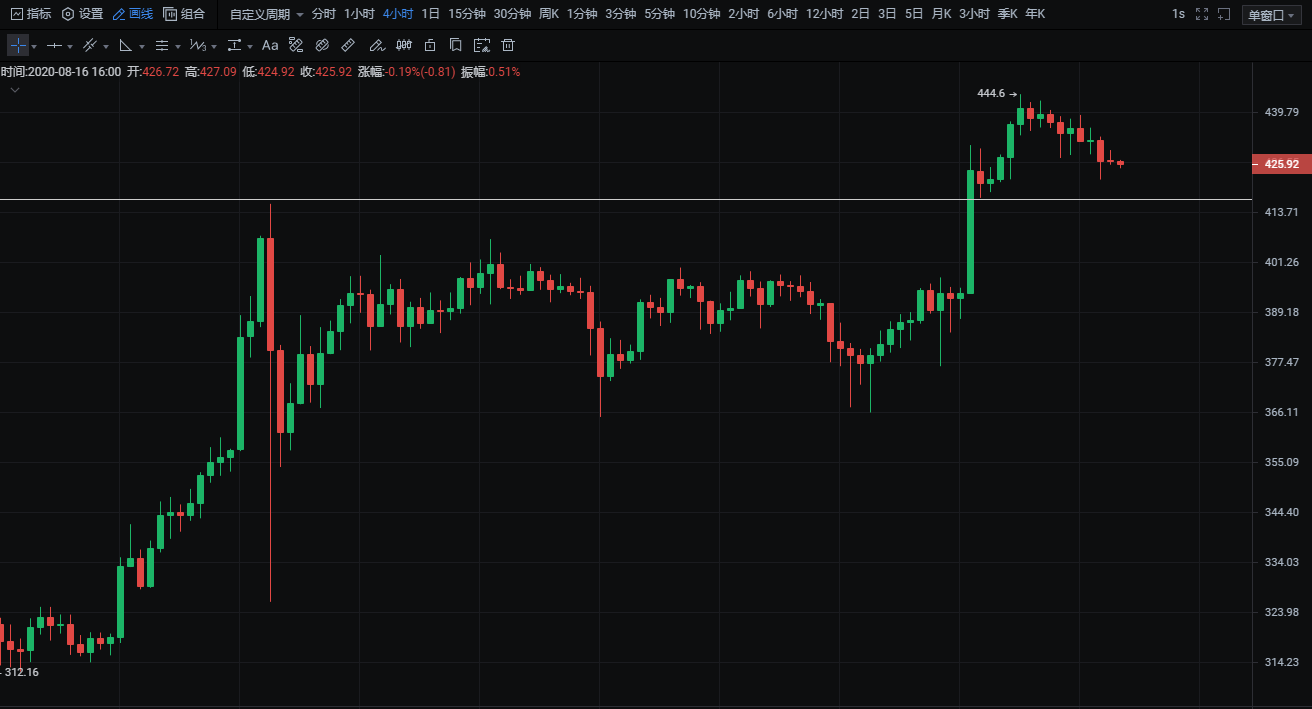1312x709 pixels.
Task: Open the 自定义周期 custom period dropdown
Action: [x=266, y=14]
